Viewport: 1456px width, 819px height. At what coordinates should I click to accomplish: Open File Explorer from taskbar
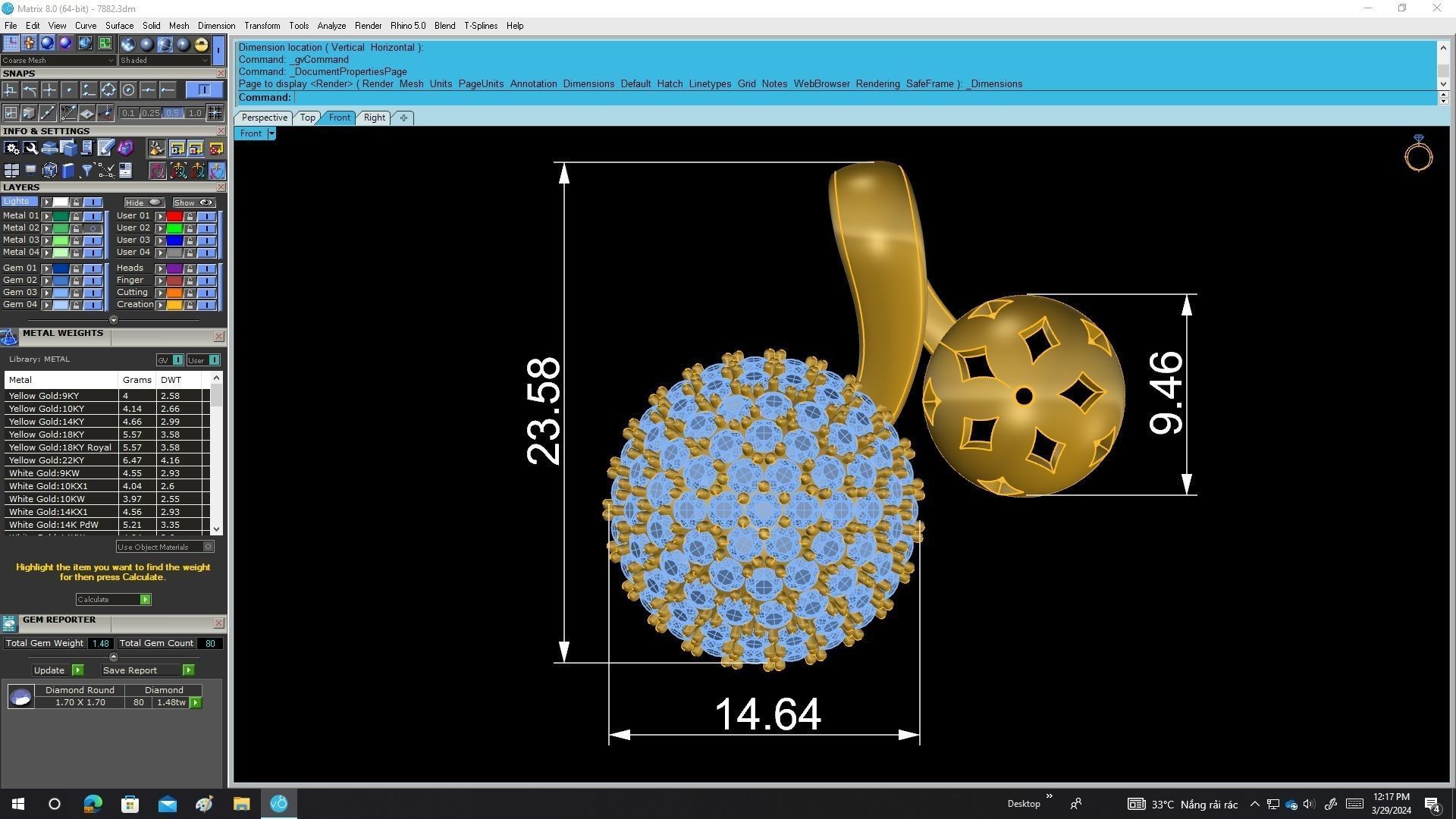[x=241, y=804]
